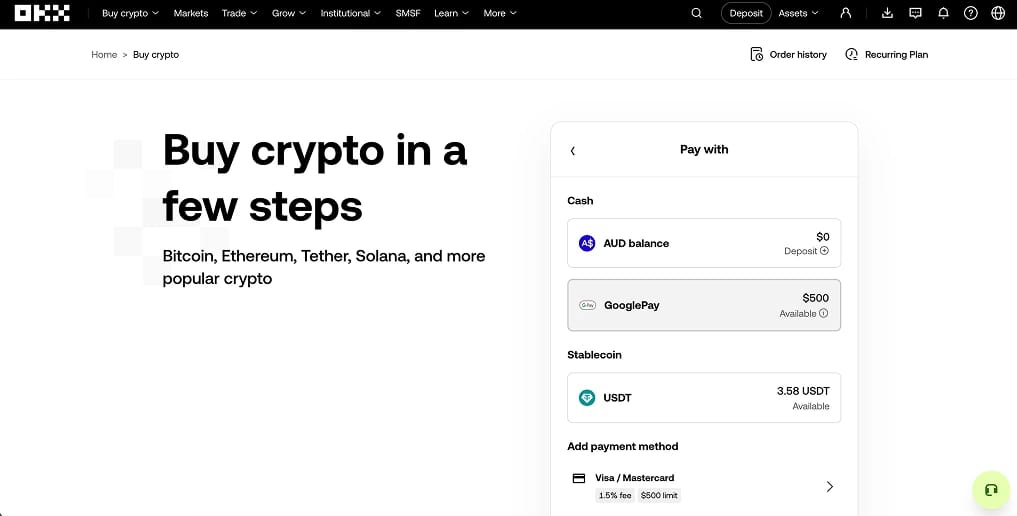Click the Deposit button in header
Screen dimensions: 1017x516
[746, 13]
